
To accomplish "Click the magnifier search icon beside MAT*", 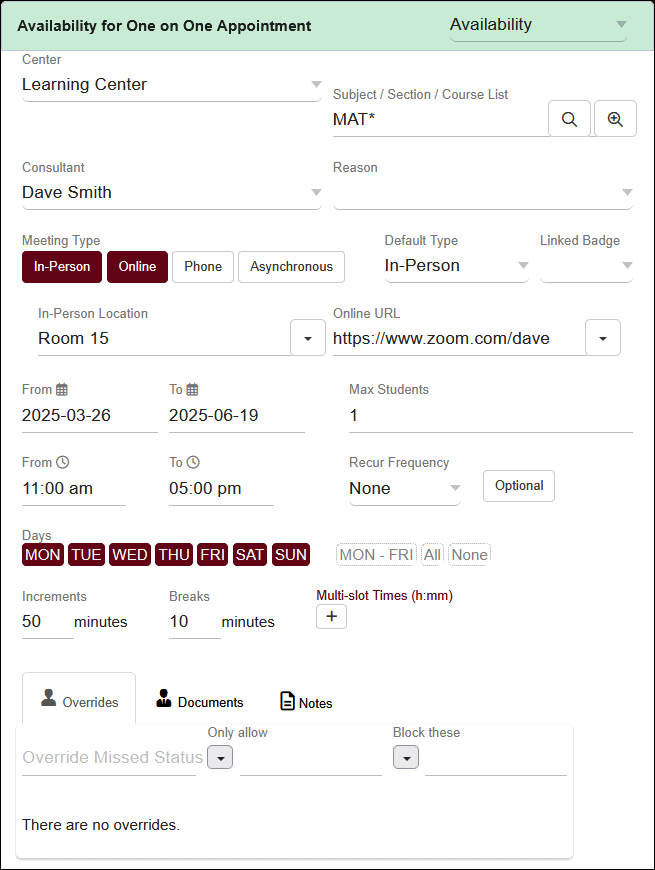I will [569, 119].
